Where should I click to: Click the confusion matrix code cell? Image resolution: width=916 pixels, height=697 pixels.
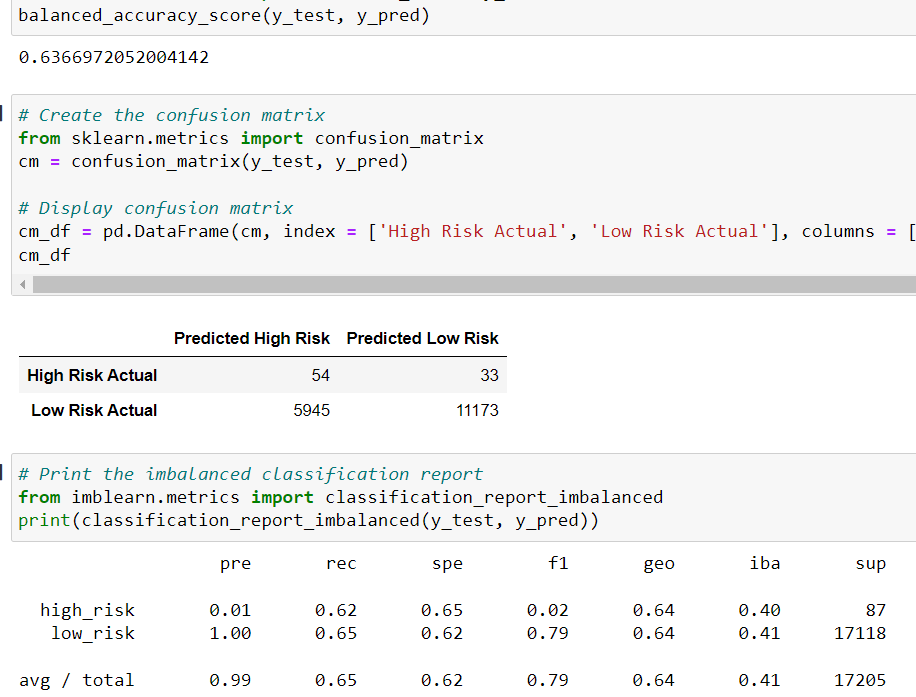point(464,195)
